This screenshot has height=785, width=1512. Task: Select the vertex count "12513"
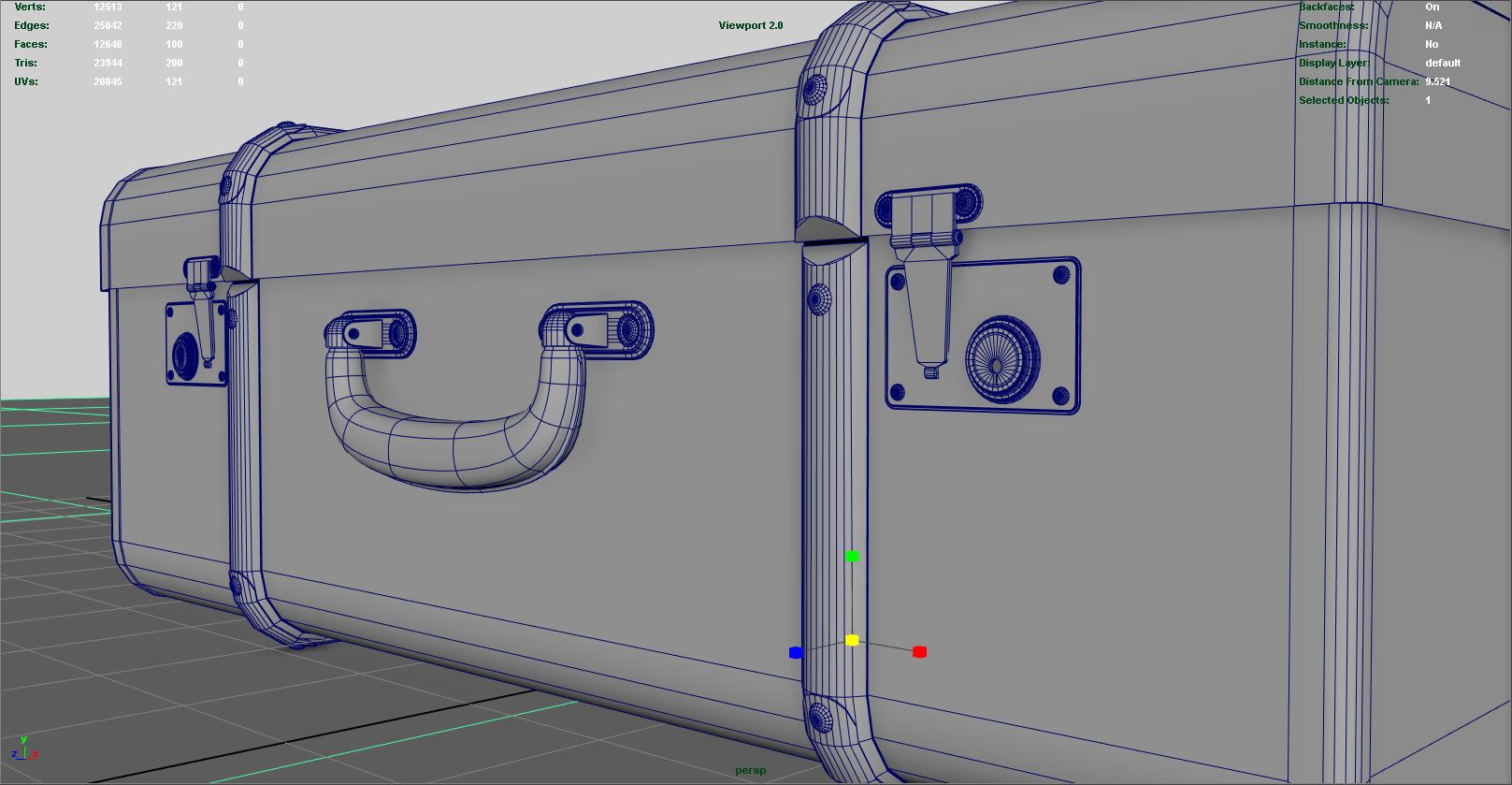pos(108,7)
